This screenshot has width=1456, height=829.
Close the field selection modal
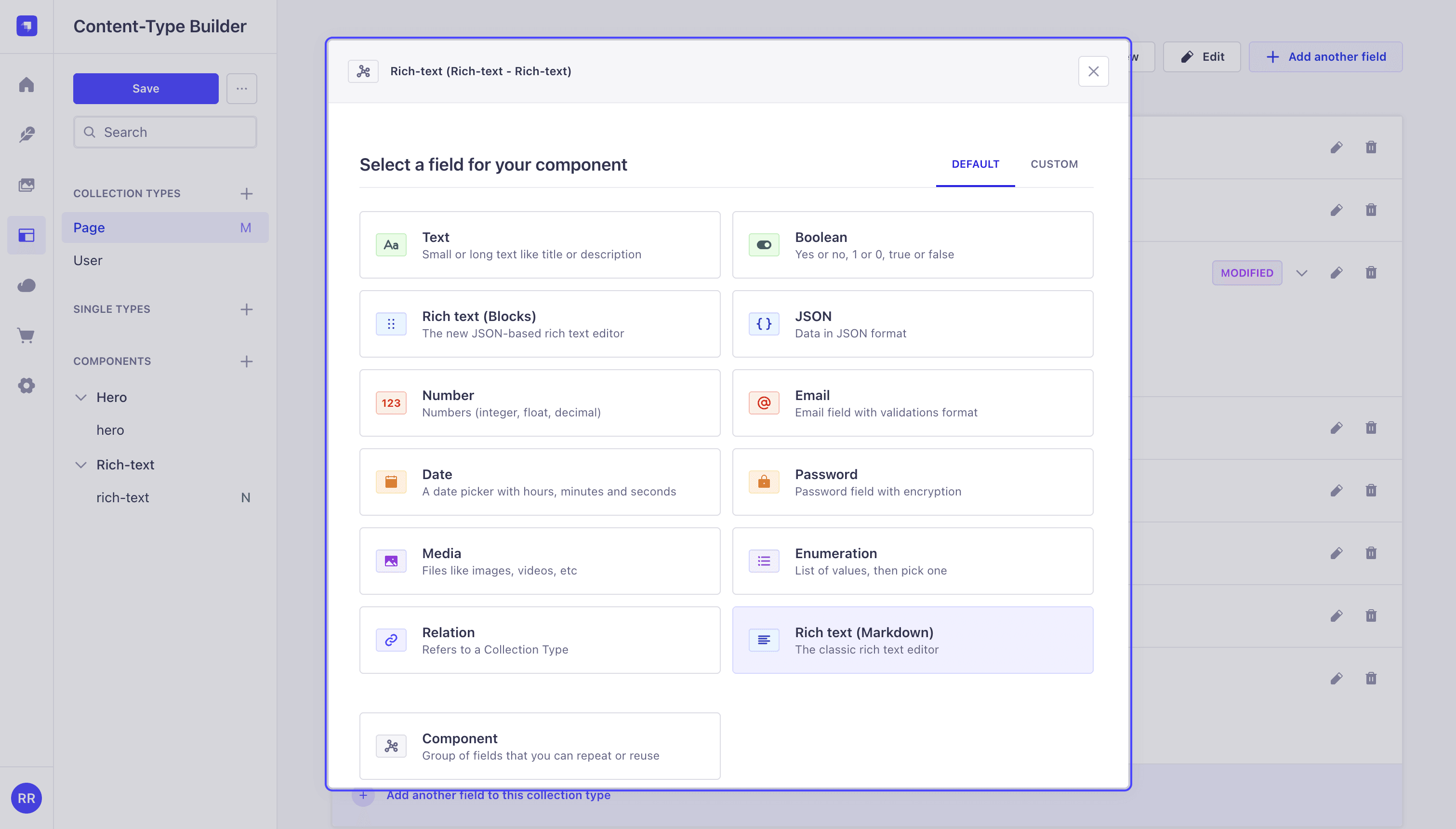(1093, 71)
